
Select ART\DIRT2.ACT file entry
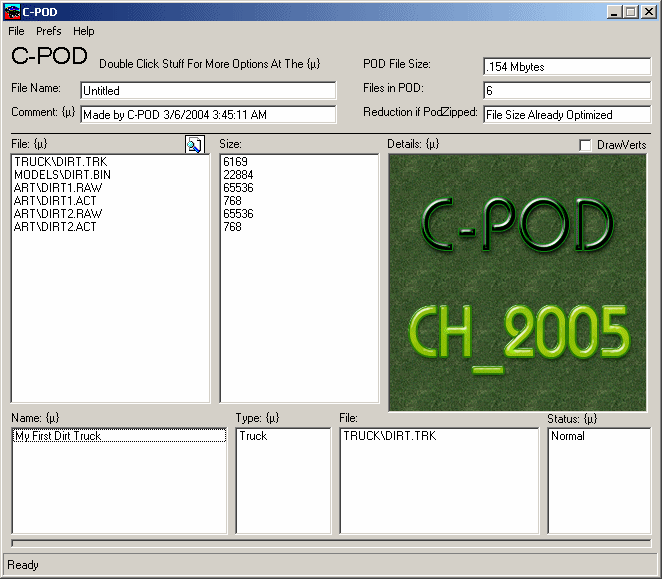[x=55, y=227]
